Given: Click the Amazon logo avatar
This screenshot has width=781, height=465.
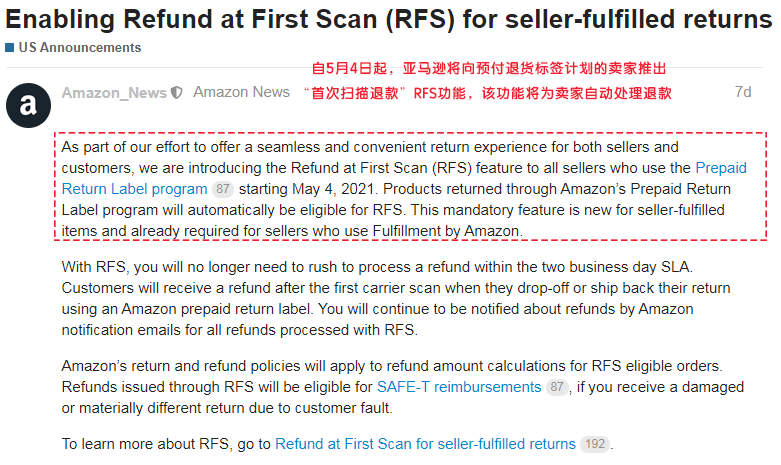Looking at the screenshot, I should [x=28, y=105].
